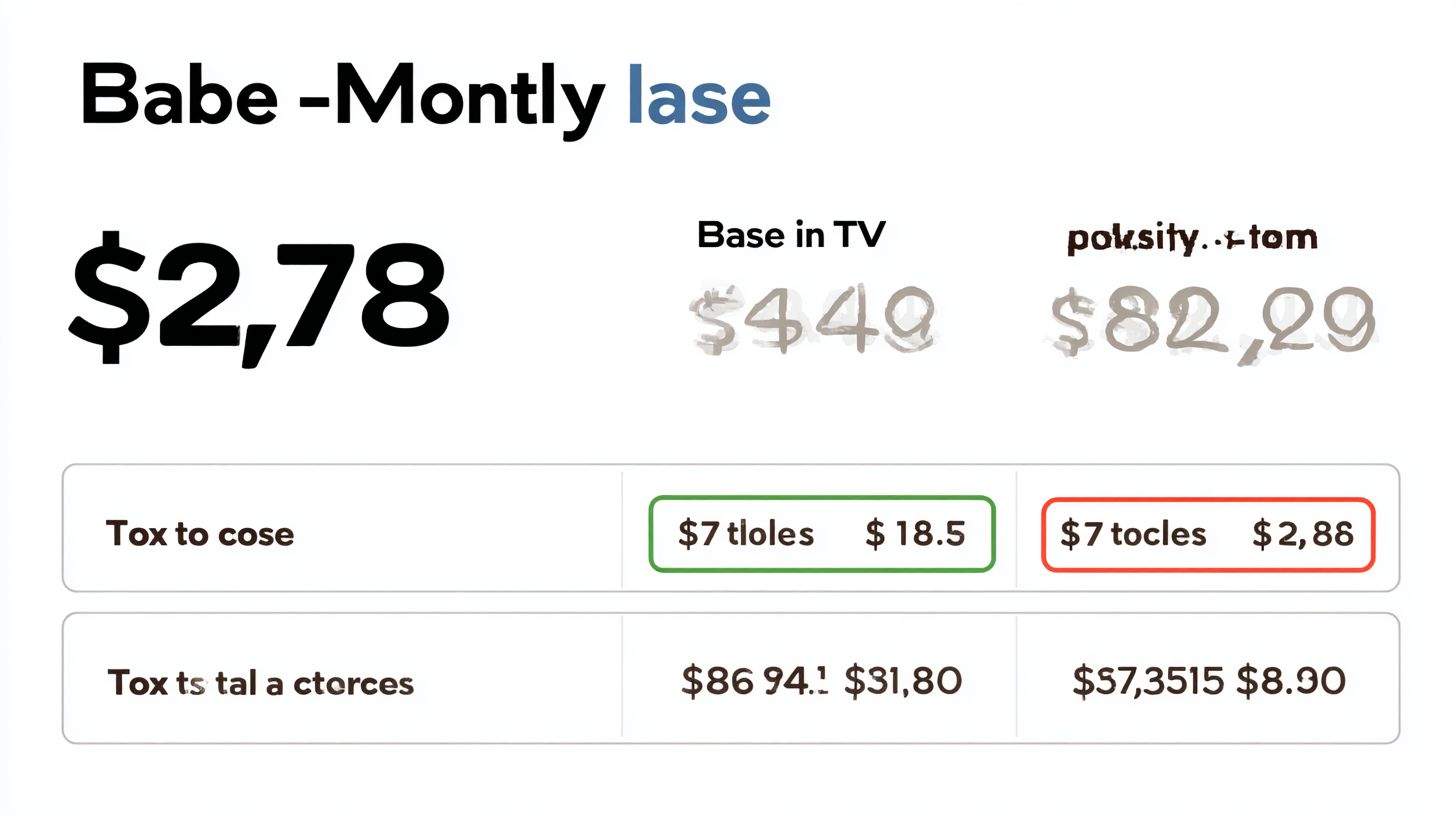Click "$7 tloles" in the green box

(x=745, y=534)
